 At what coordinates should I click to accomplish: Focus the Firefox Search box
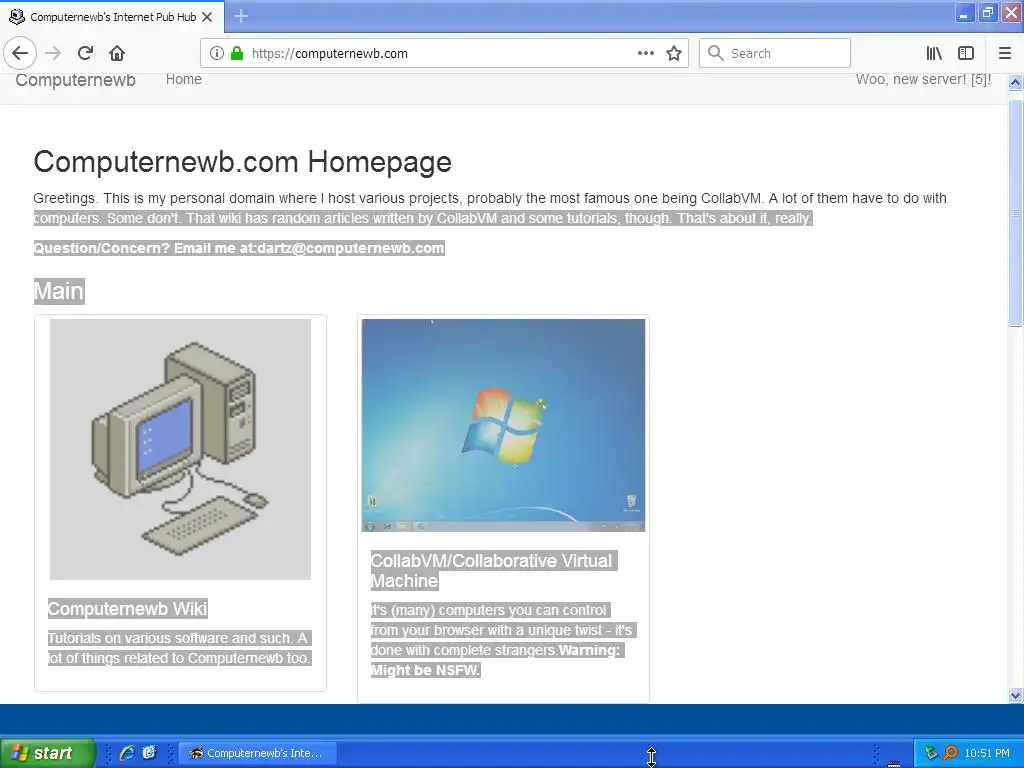coord(775,54)
